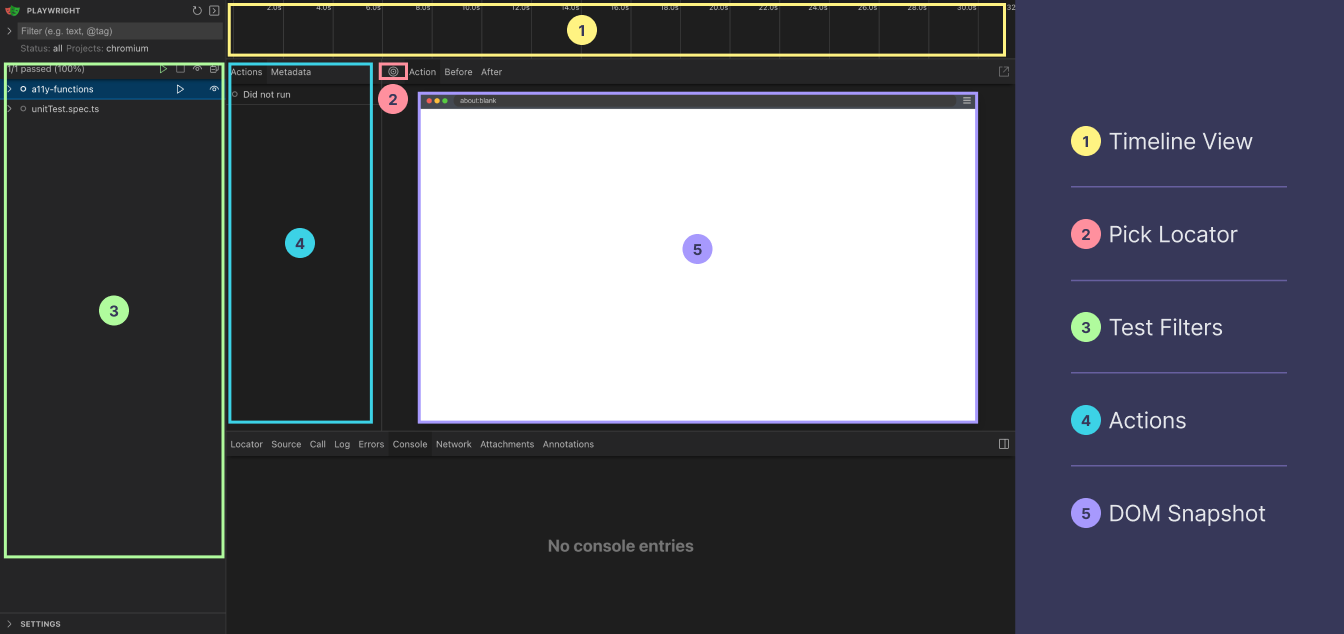1344x634 pixels.
Task: Run all tests with green play icon
Action: point(164,69)
